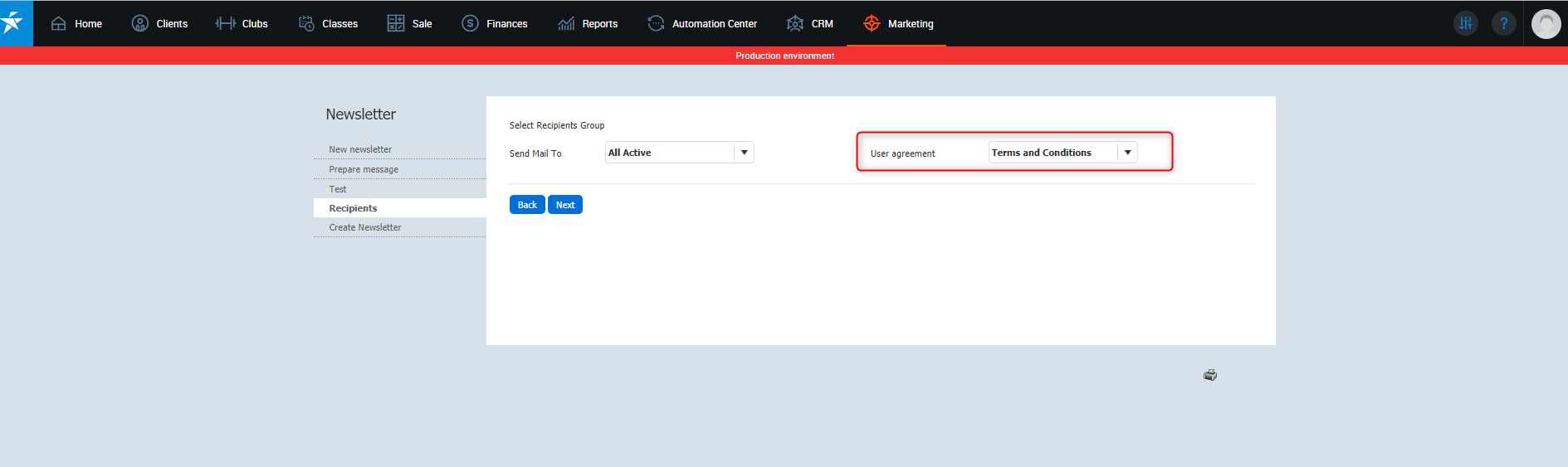Open the Classes menu

328,23
